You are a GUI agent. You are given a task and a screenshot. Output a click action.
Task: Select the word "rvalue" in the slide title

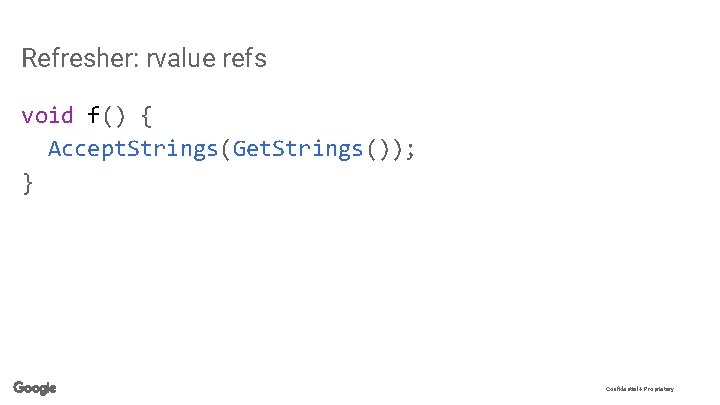tap(182, 59)
